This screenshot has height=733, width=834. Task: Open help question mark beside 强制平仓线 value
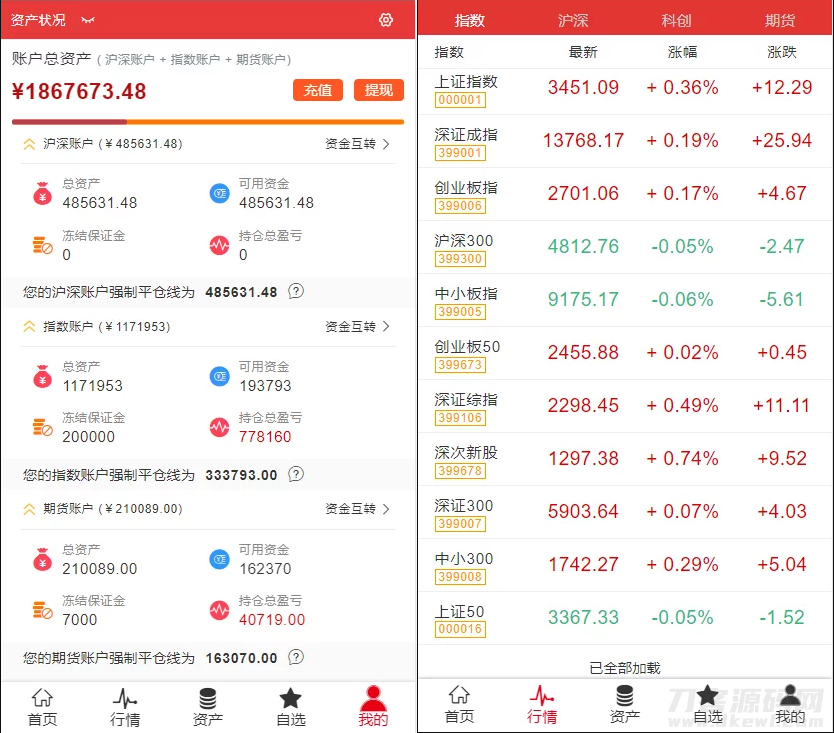(296, 292)
